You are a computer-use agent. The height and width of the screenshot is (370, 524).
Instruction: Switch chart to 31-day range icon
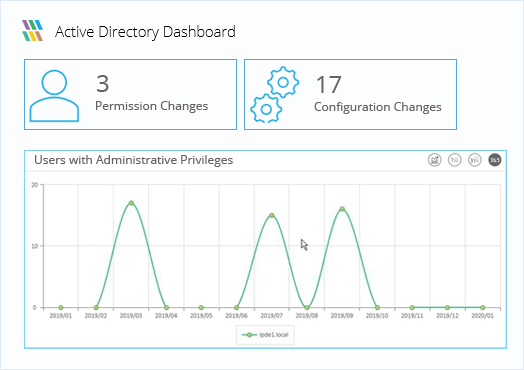click(475, 160)
